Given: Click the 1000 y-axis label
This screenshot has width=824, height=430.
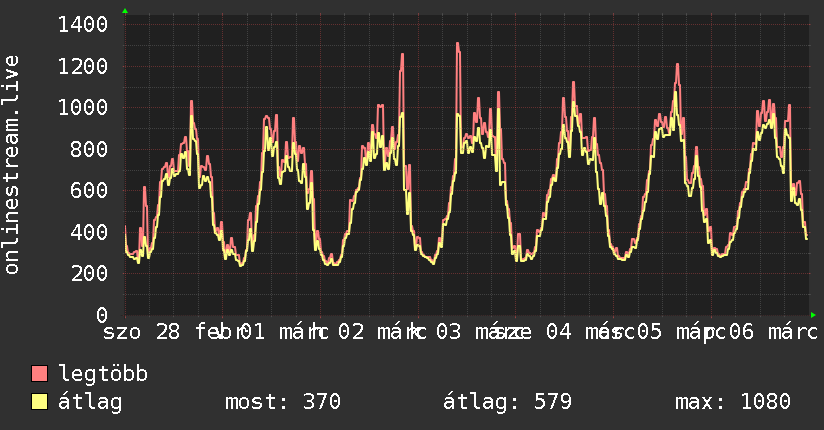Looking at the screenshot, I should pos(83,108).
